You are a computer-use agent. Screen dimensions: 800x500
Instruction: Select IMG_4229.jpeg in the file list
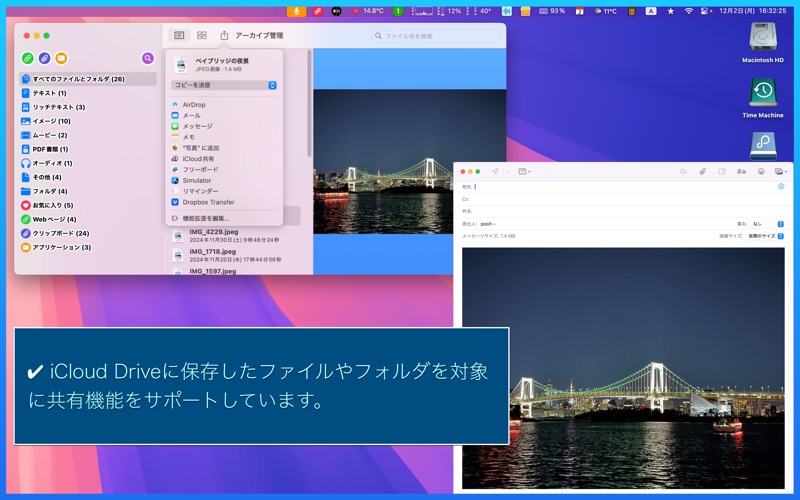click(x=235, y=235)
